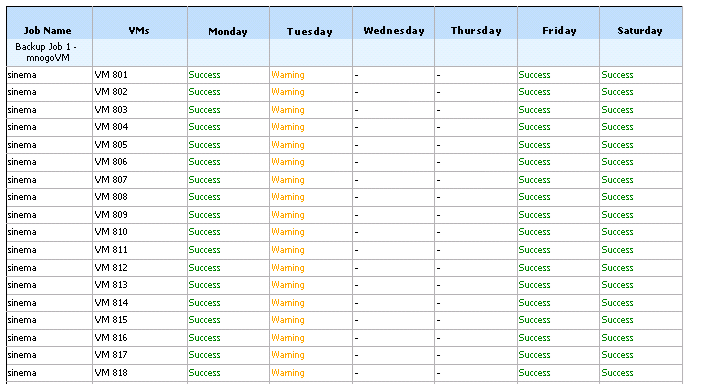Click Saturday Success status for VM 818
This screenshot has height=384, width=701.
point(617,373)
